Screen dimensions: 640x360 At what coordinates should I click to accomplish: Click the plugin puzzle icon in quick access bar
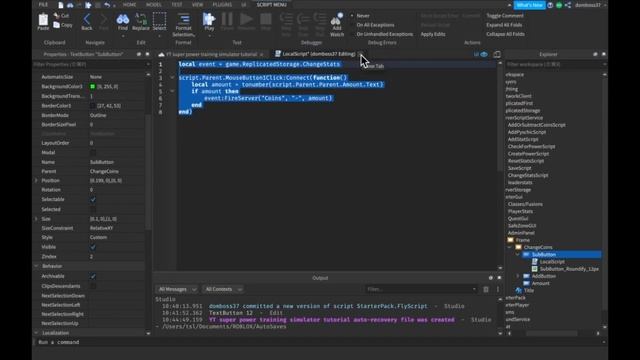[x=89, y=5]
